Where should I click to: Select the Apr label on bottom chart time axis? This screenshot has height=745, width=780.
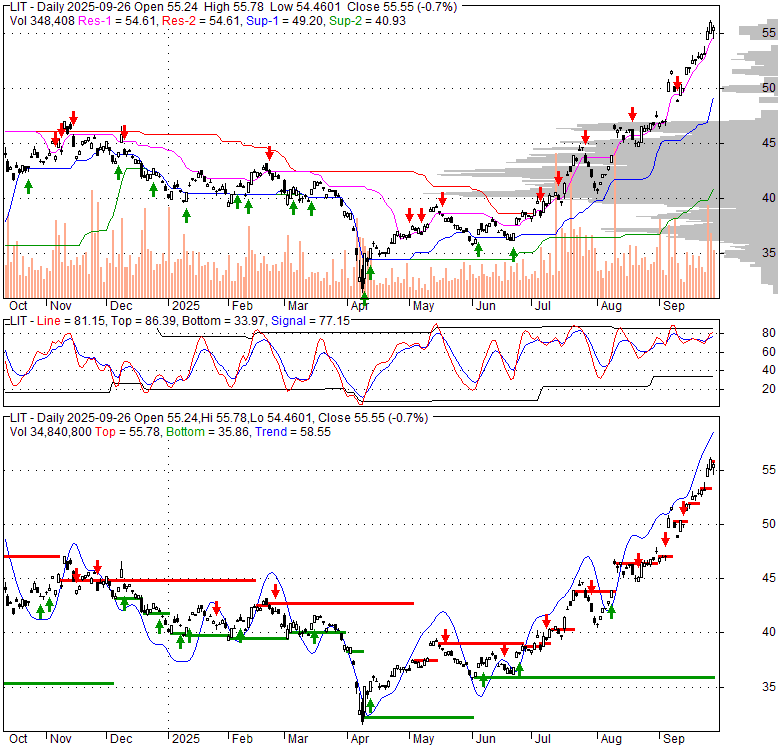(x=360, y=739)
